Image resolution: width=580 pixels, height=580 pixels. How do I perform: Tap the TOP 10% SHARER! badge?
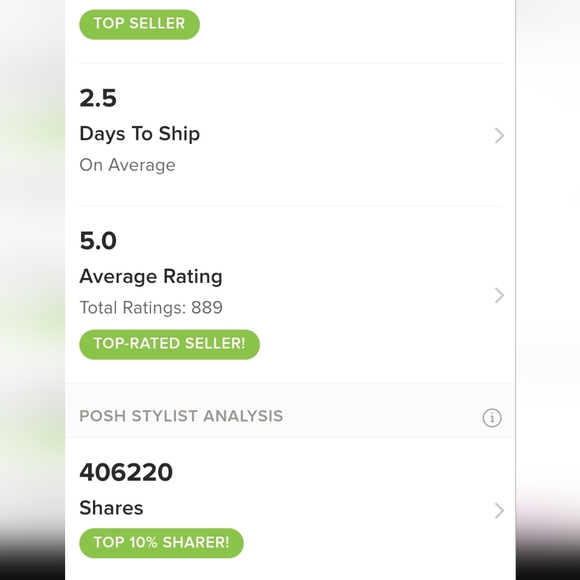pos(161,543)
